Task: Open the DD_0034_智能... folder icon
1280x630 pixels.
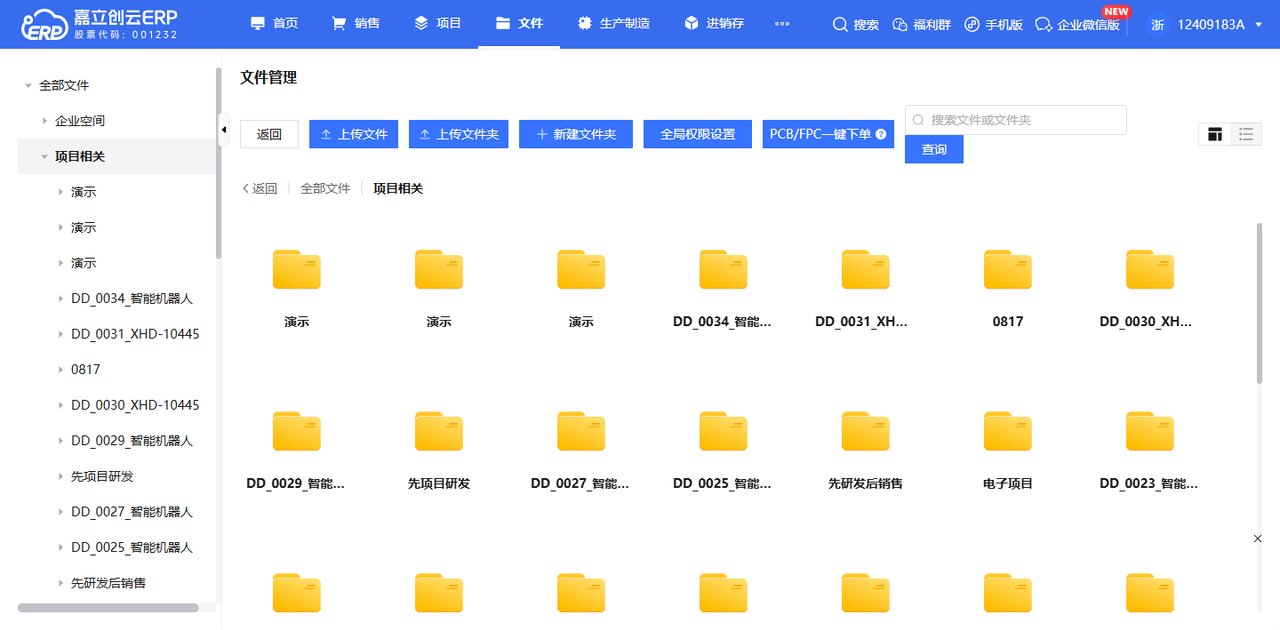Action: (723, 270)
